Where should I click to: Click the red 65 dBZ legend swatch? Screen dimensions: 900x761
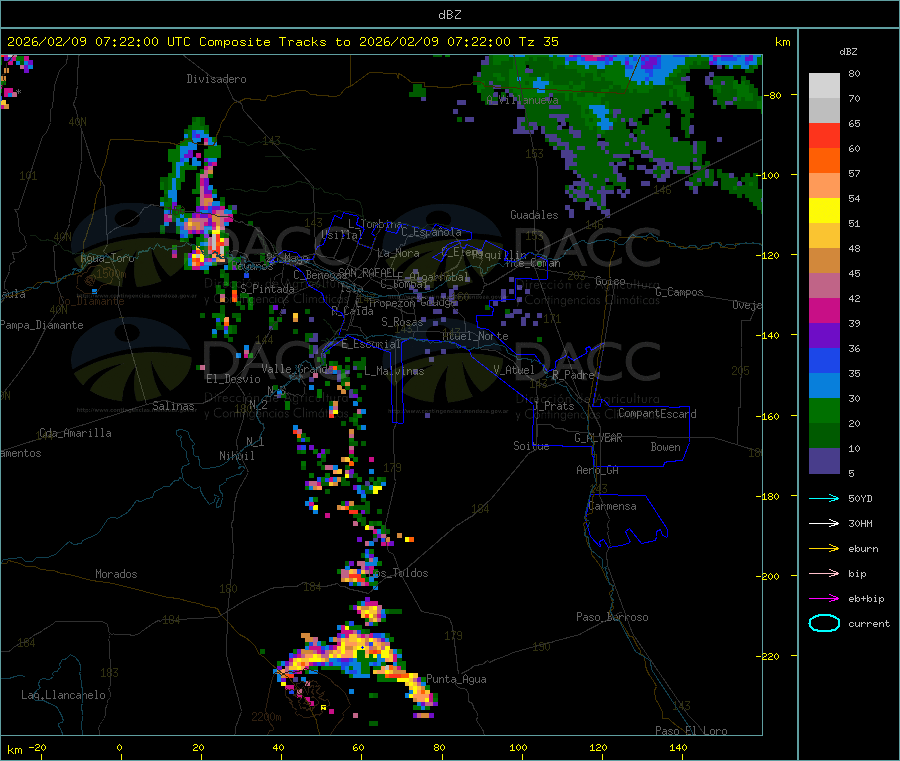pyautogui.click(x=824, y=135)
